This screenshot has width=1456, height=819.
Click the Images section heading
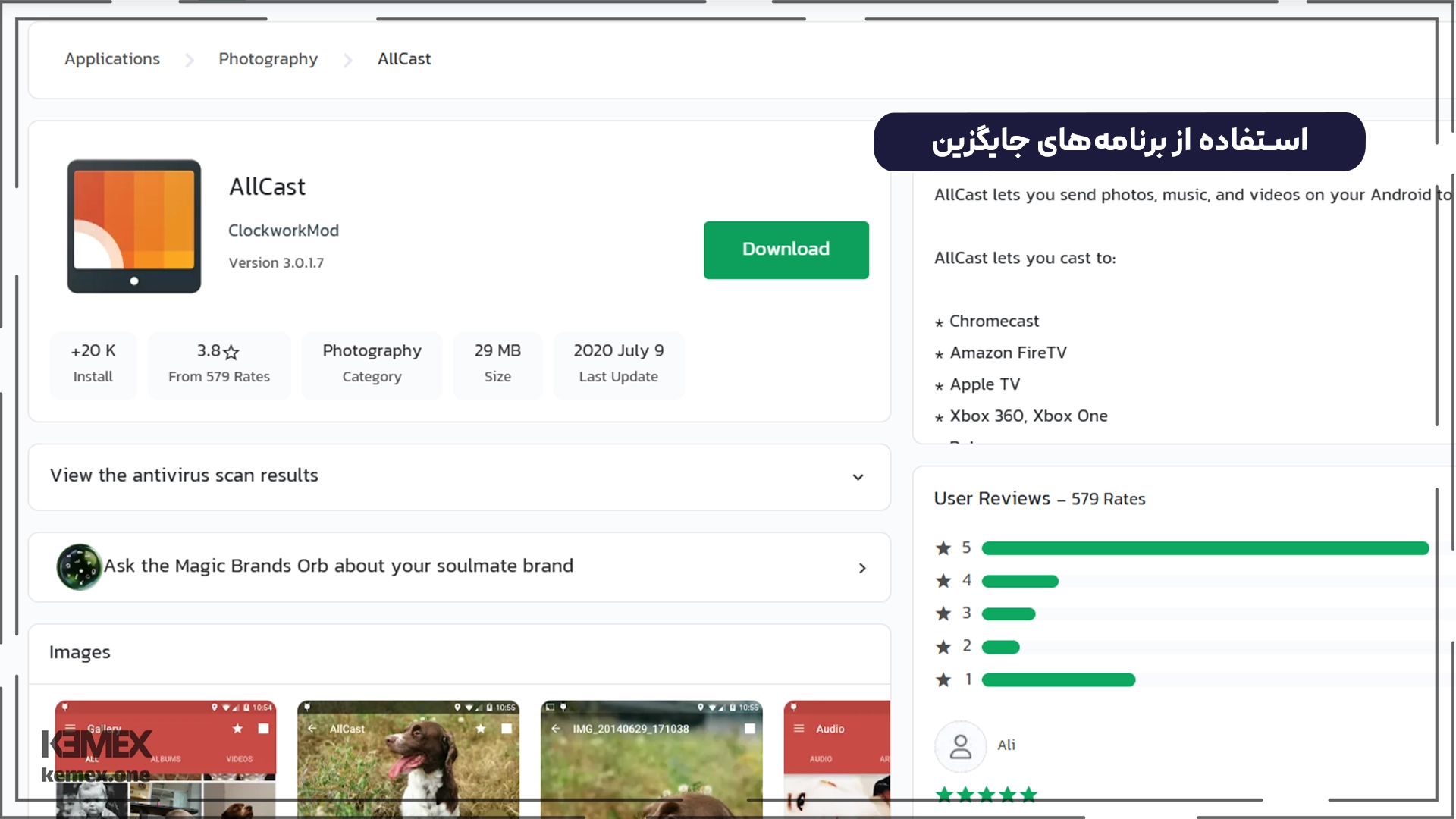80,653
